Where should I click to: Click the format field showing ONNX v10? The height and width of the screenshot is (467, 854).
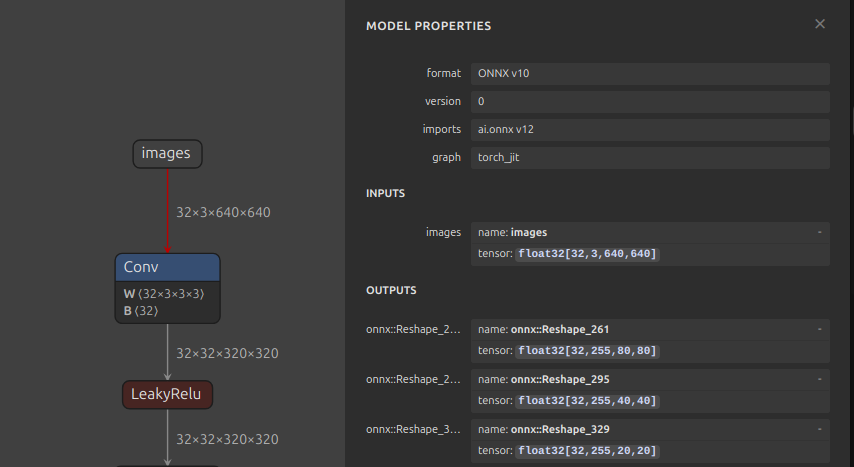pyautogui.click(x=649, y=74)
